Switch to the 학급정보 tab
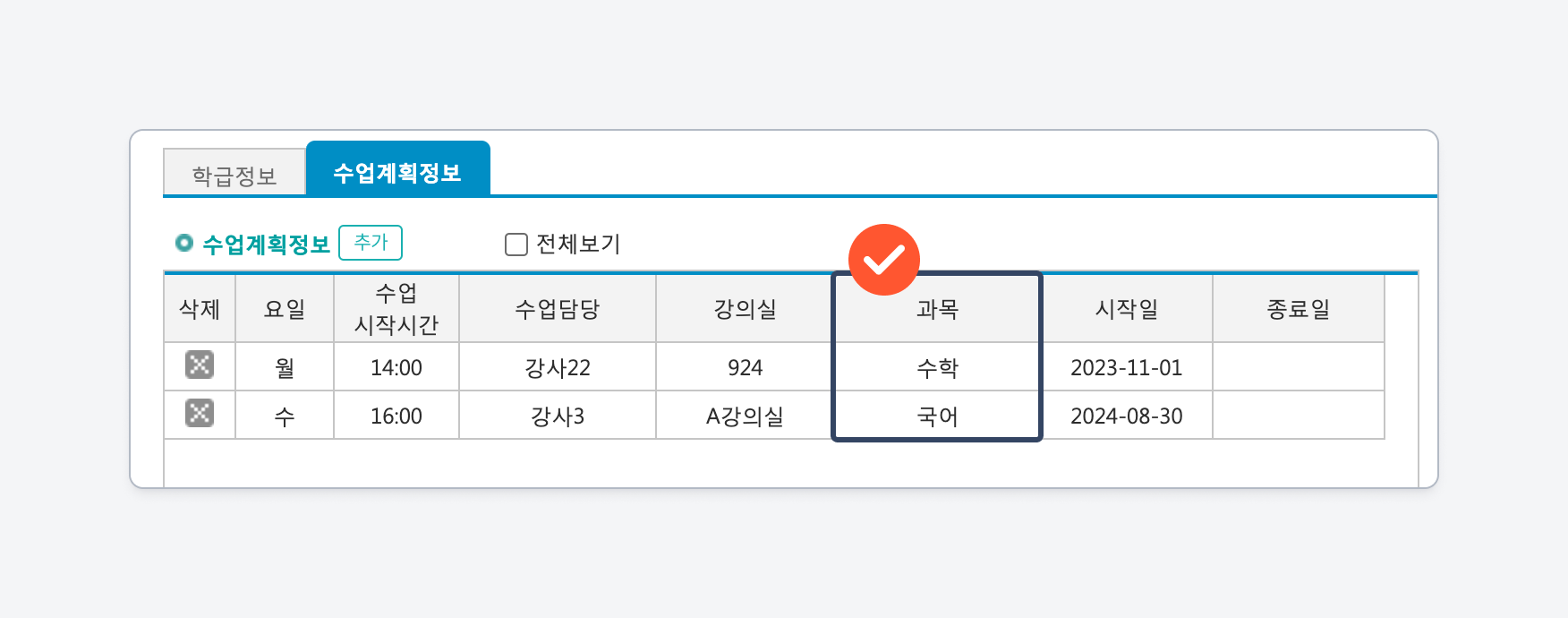1568x618 pixels. pos(234,175)
